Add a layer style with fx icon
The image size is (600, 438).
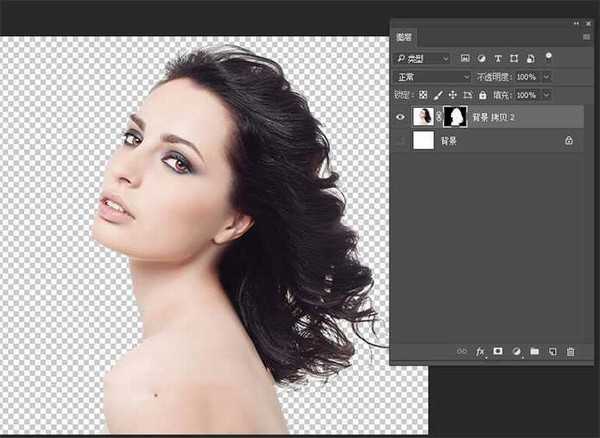(480, 352)
